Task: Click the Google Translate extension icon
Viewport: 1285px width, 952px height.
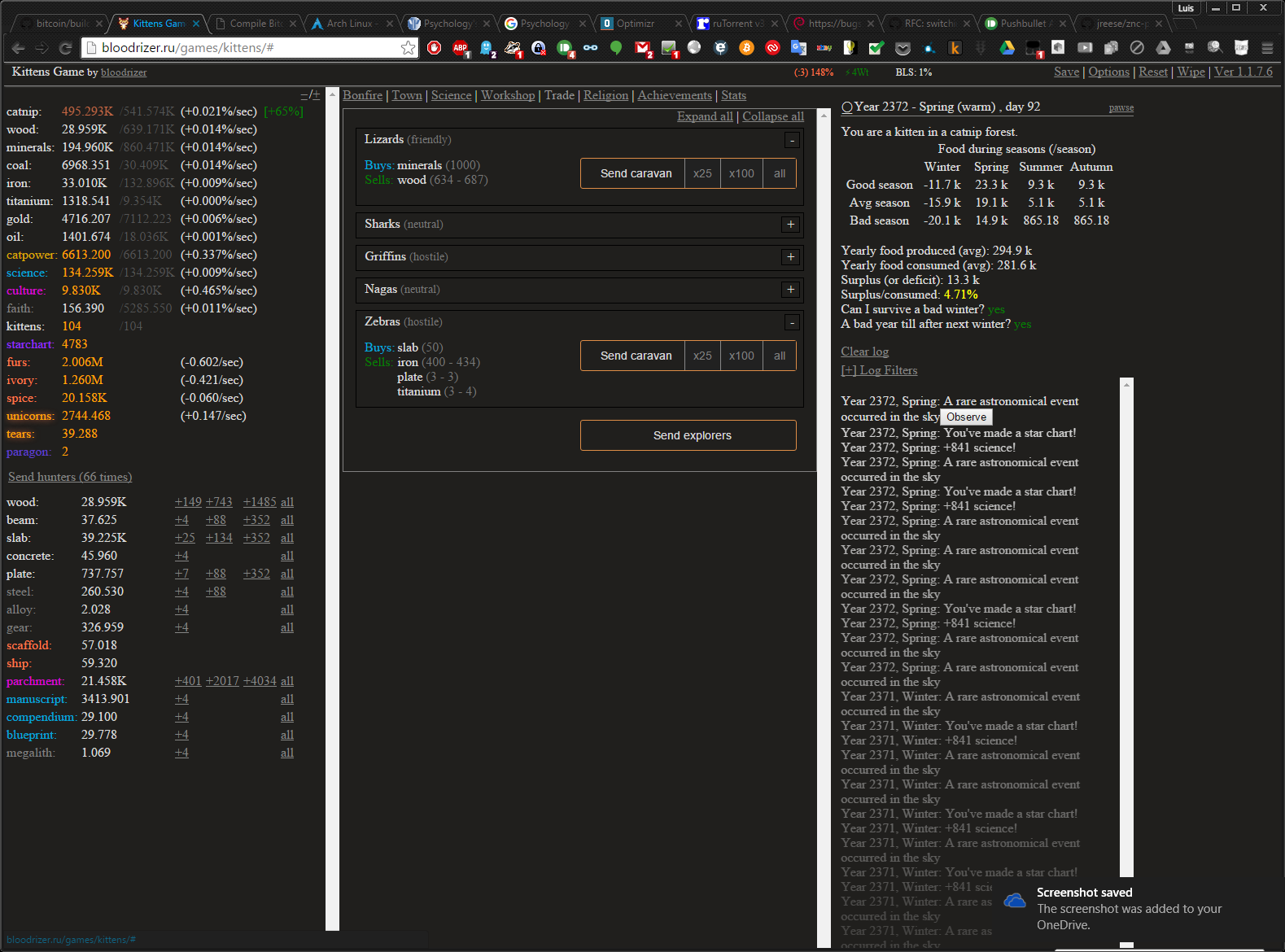Action: [x=798, y=48]
